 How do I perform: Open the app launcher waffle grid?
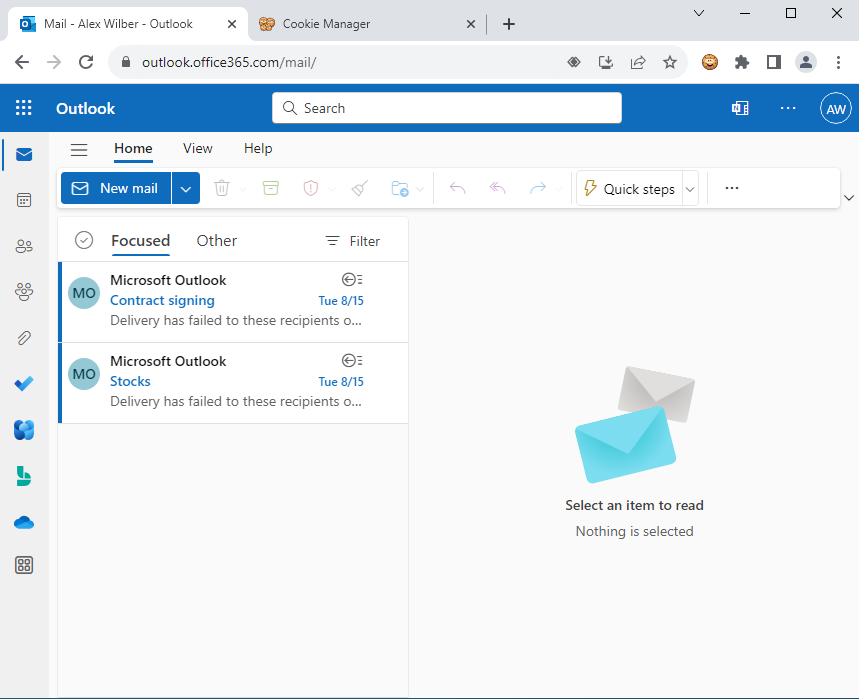[x=24, y=108]
